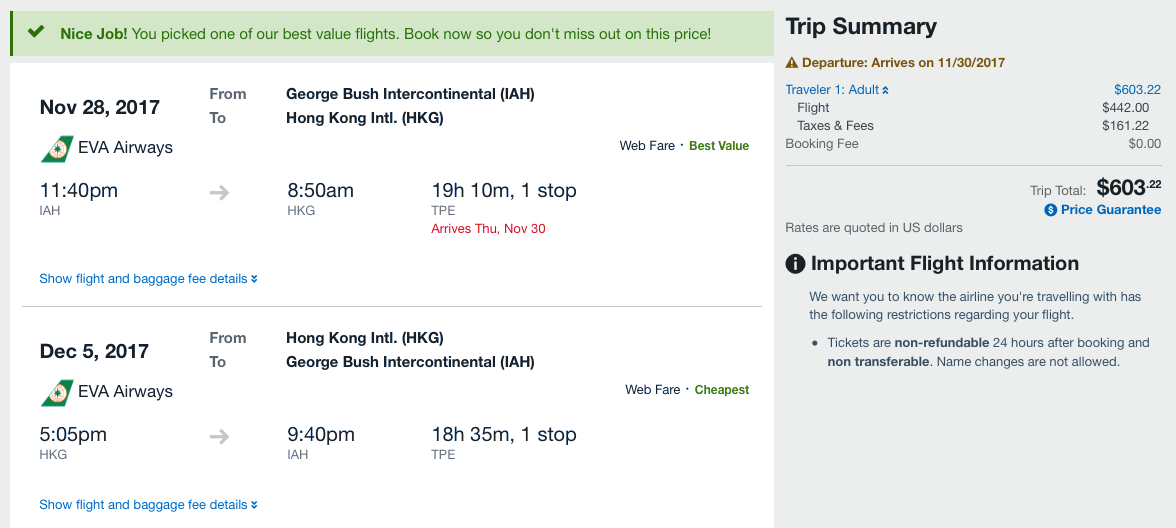Image resolution: width=1176 pixels, height=528 pixels.
Task: Click EVA Airways logo for Dec 5 flight
Action: pos(56,392)
